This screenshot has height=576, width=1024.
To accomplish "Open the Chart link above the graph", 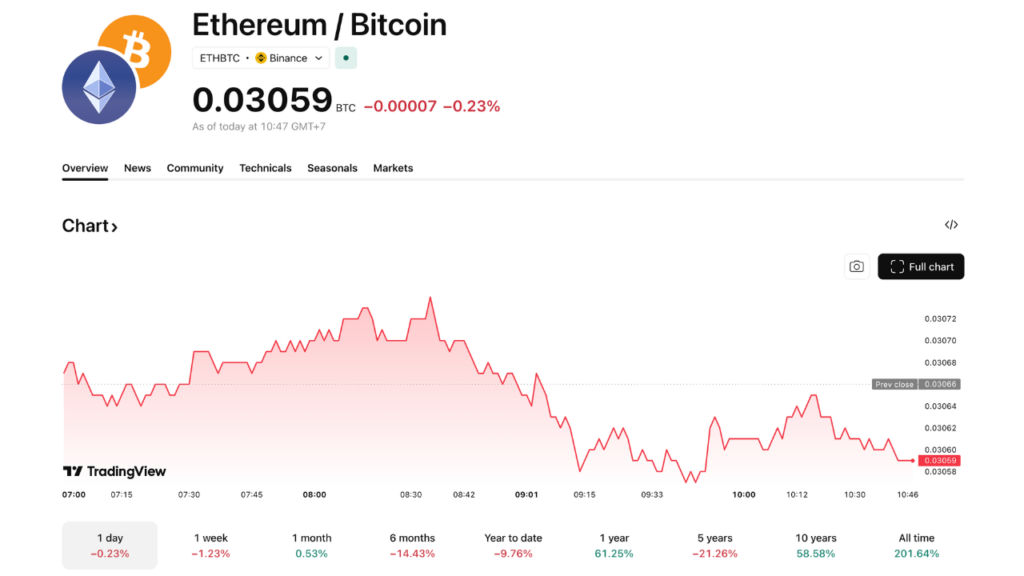I will [89, 225].
